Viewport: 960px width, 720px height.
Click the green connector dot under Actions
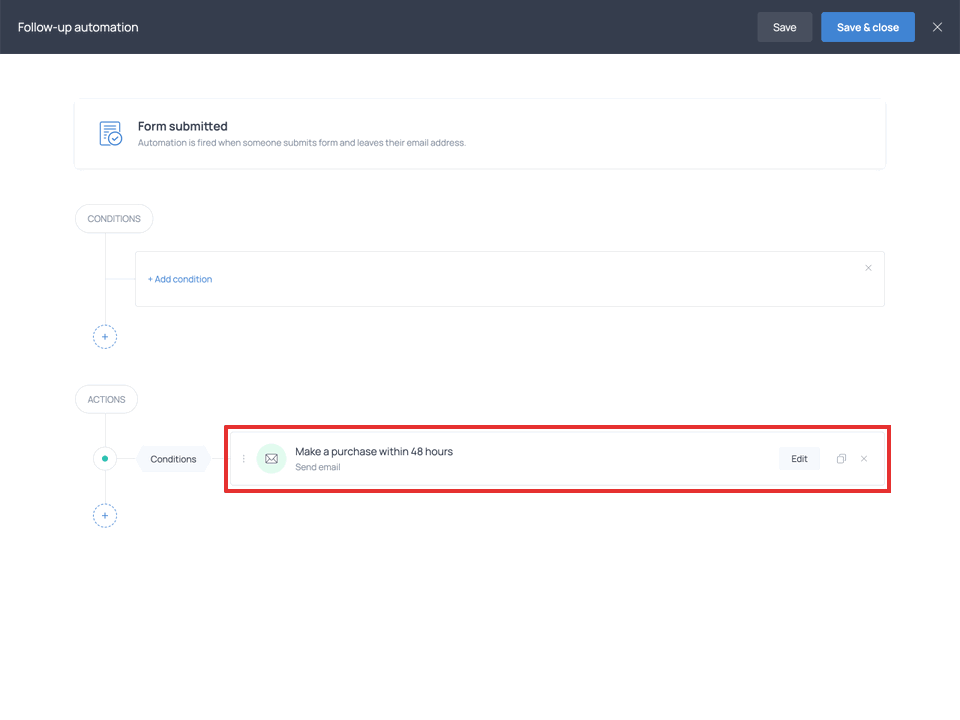point(105,458)
